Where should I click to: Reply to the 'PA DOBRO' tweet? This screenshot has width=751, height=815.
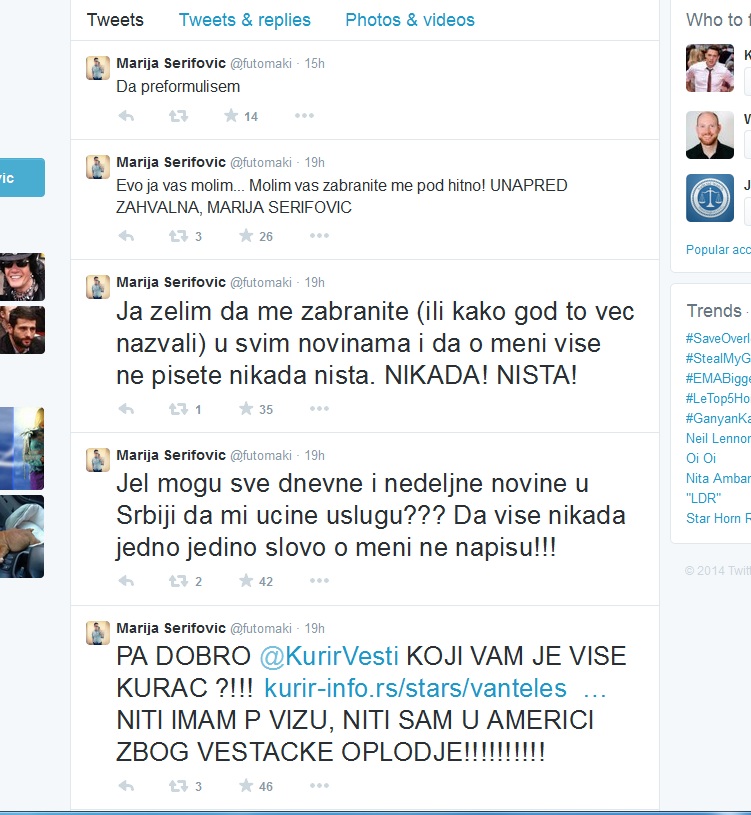point(126,786)
